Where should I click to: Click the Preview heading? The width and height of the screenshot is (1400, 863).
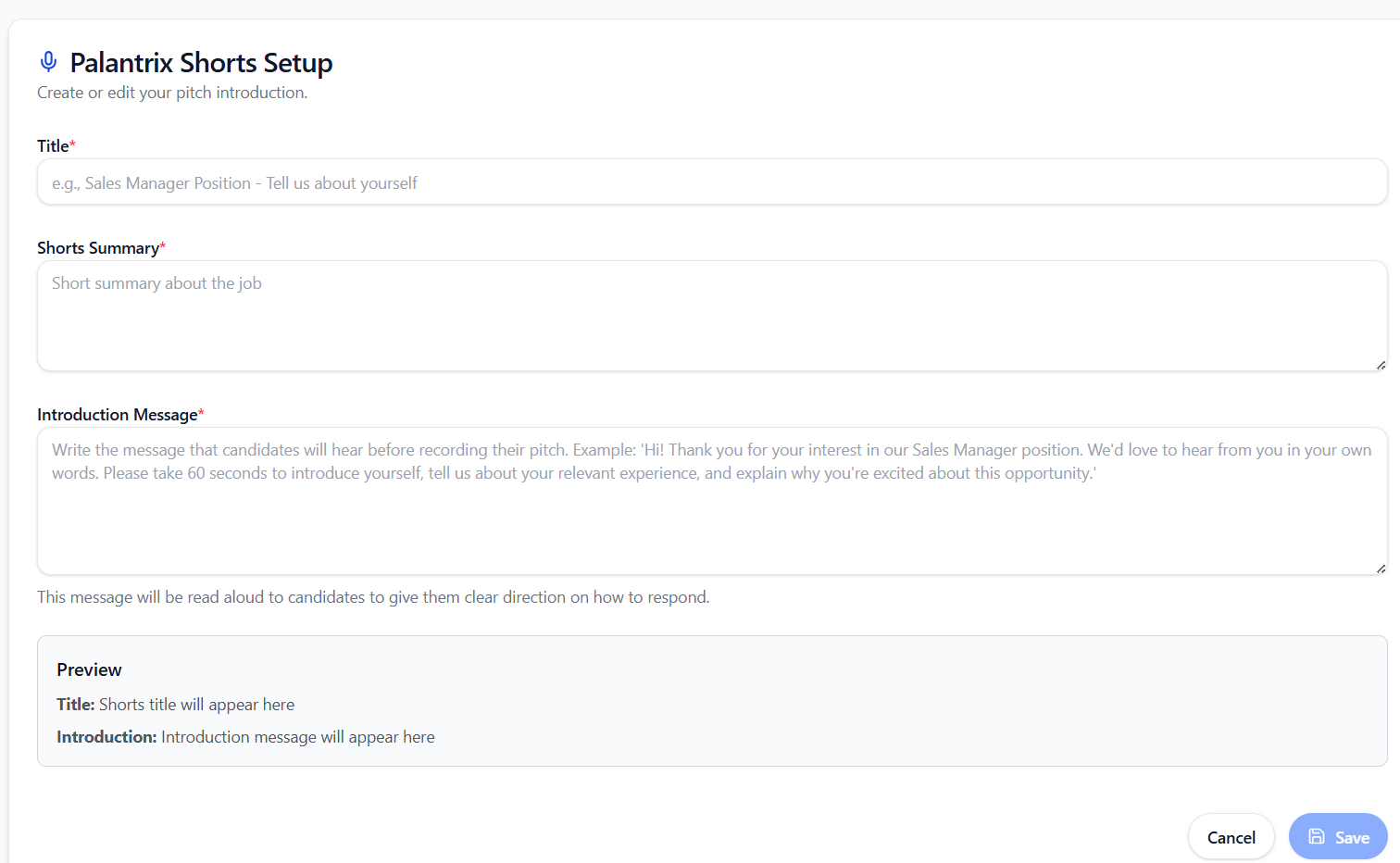[x=89, y=669]
